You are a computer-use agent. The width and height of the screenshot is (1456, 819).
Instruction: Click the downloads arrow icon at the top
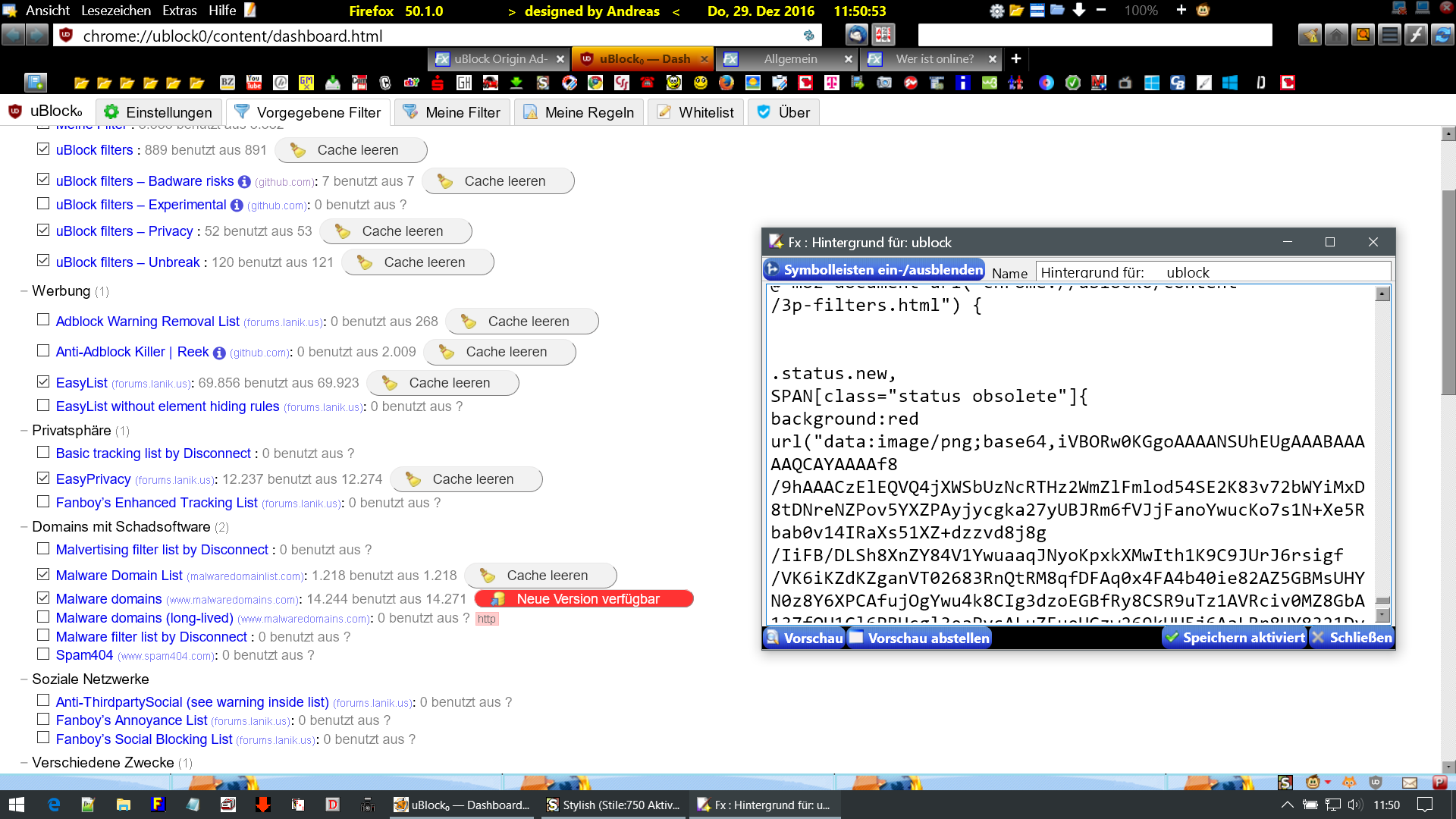pyautogui.click(x=1079, y=11)
